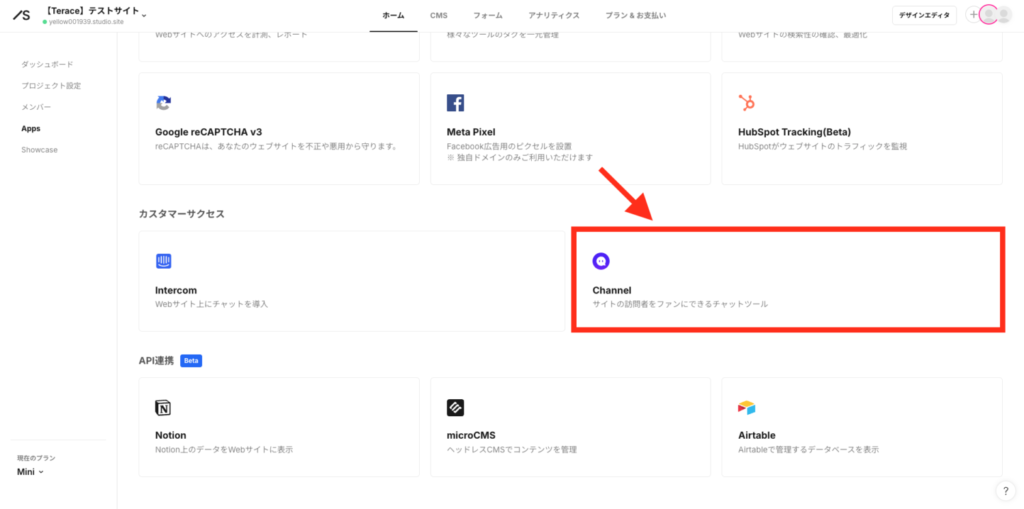The height and width of the screenshot is (509, 1024).
Task: Click the Meta Pixel Facebook icon
Action: pyautogui.click(x=455, y=103)
